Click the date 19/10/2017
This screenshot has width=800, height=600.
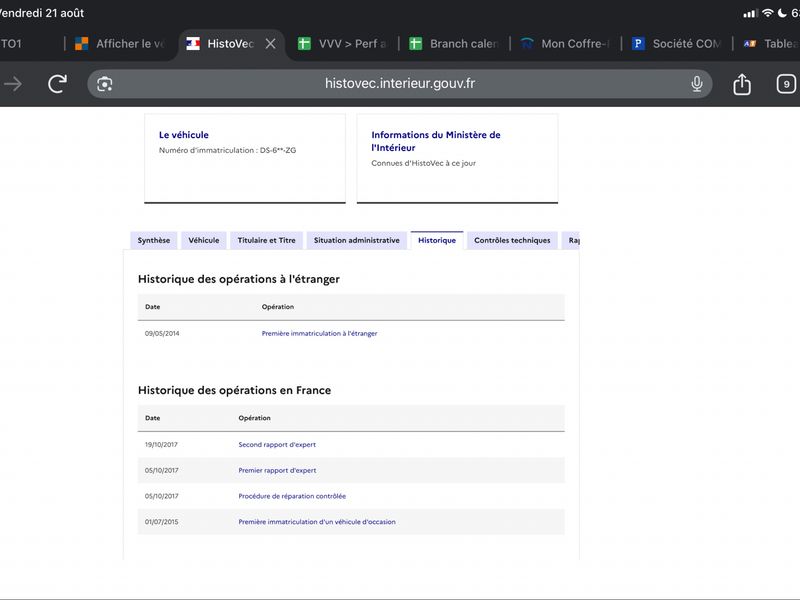(161, 445)
